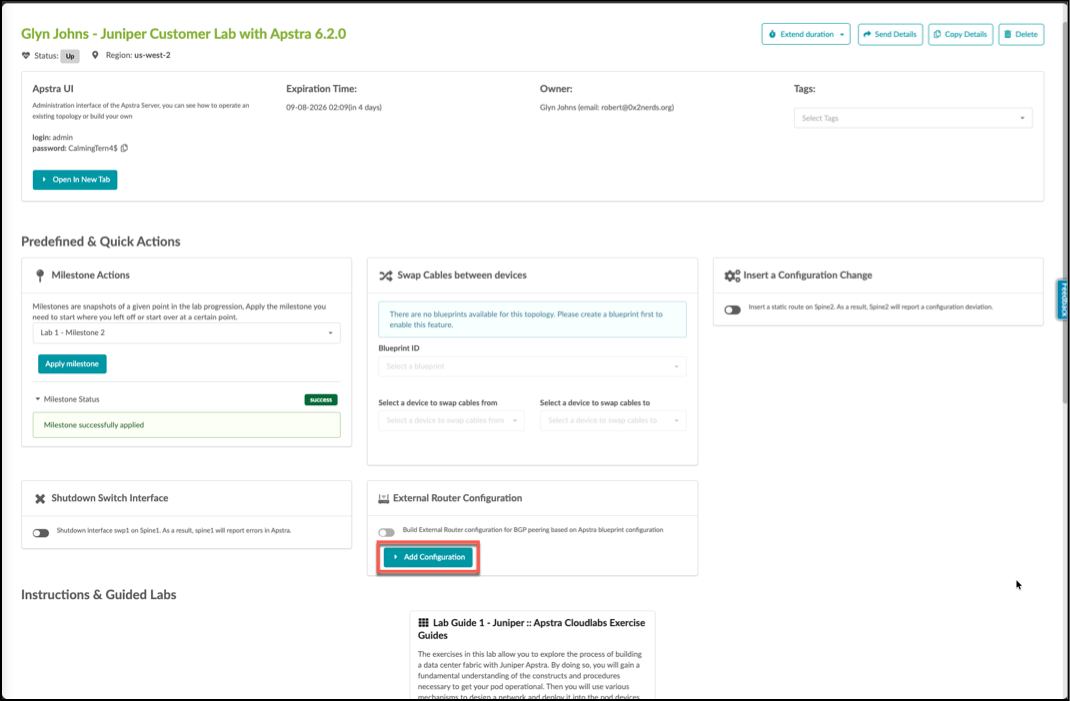Click the X icon beside Shutdown Switch Interface

coord(40,499)
